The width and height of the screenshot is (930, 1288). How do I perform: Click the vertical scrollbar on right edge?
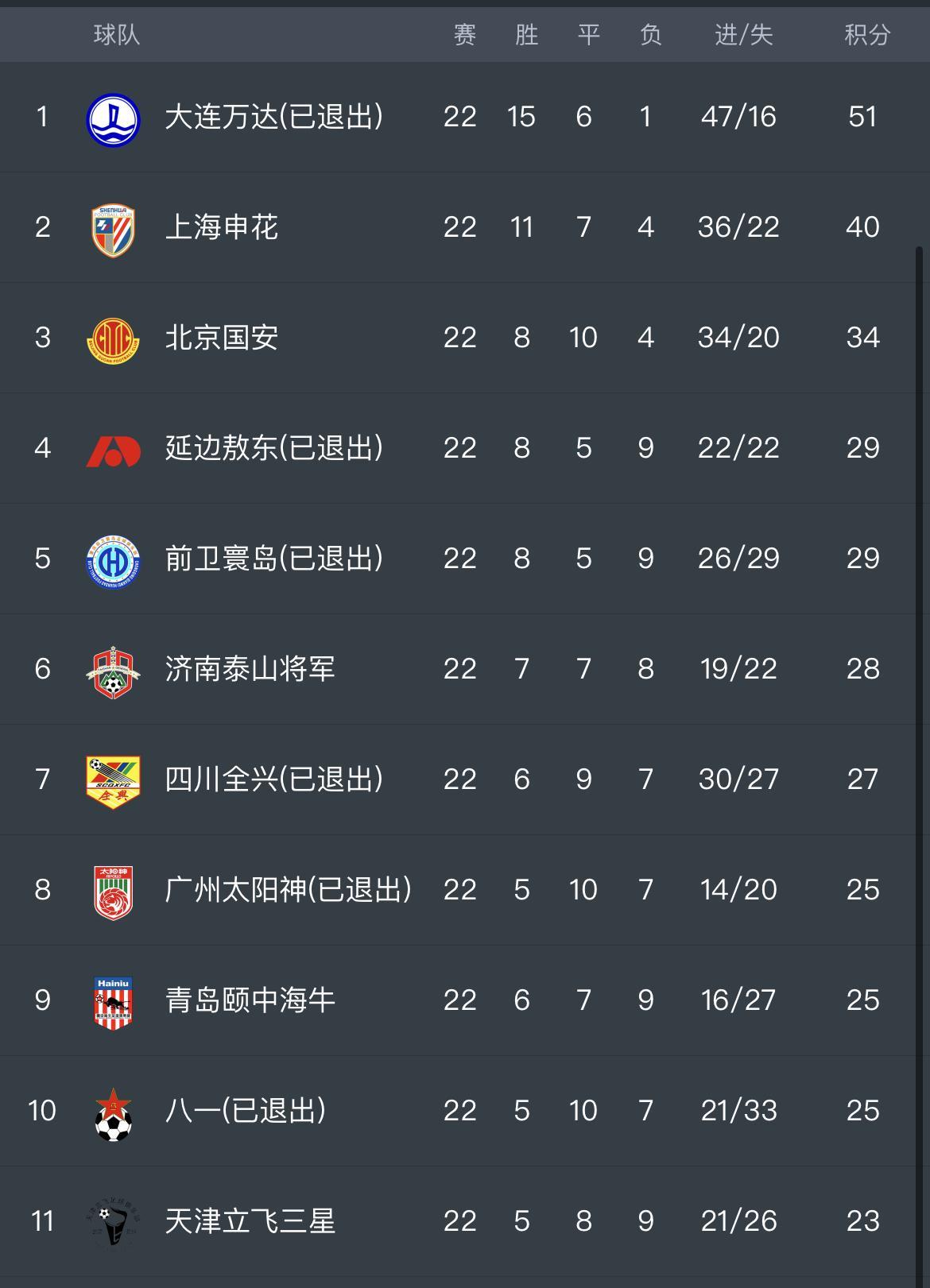[x=919, y=763]
